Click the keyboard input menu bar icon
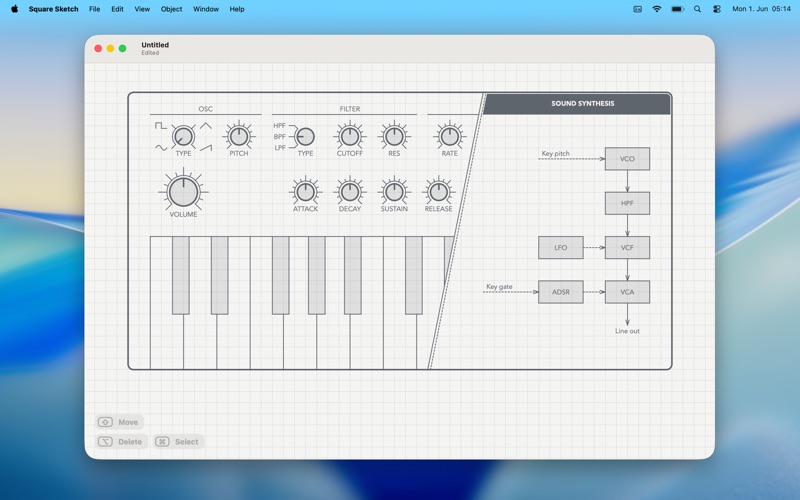This screenshot has height=500, width=800. [x=637, y=9]
